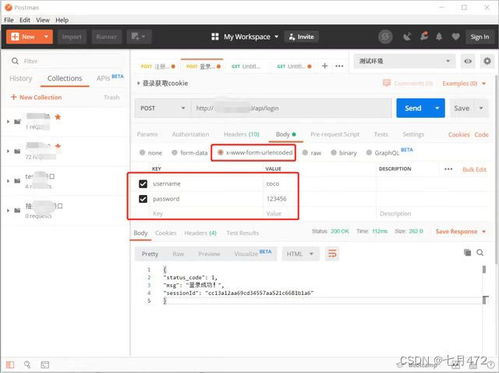This screenshot has height=373, width=499.
Task: Open the environment quick look eye icon
Action: [x=468, y=61]
